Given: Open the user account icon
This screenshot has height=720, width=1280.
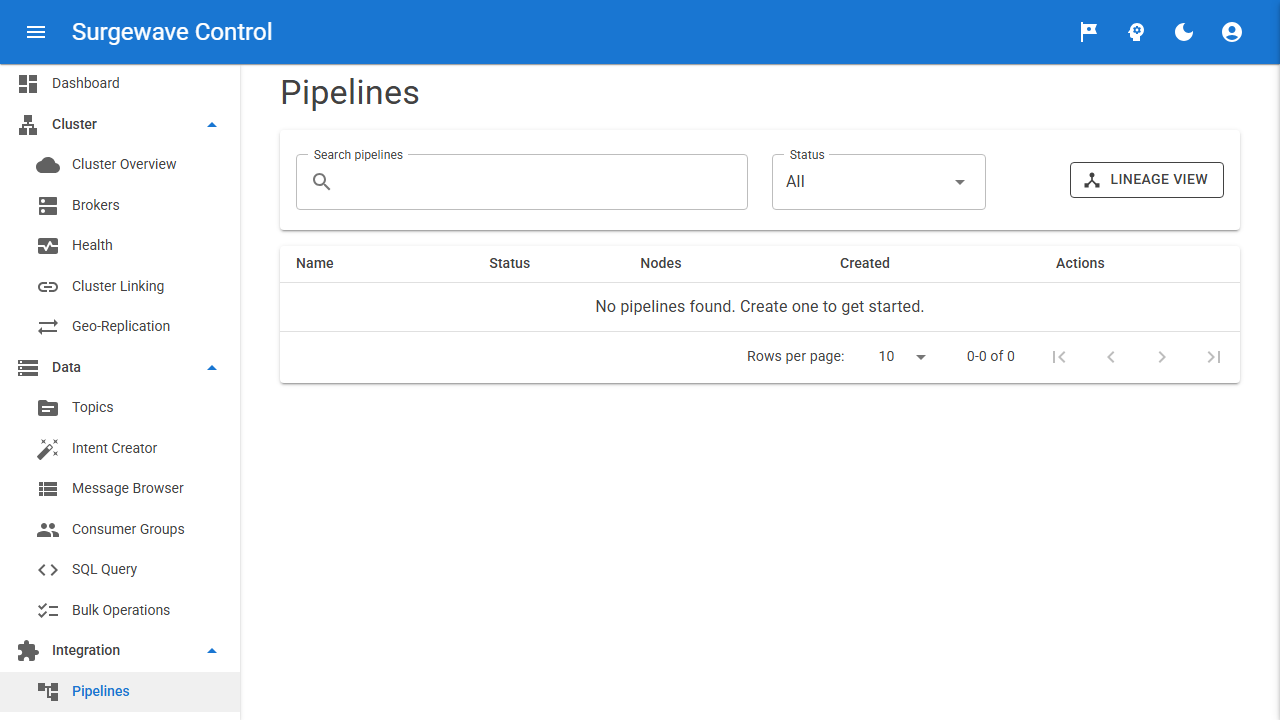Looking at the screenshot, I should (1232, 32).
